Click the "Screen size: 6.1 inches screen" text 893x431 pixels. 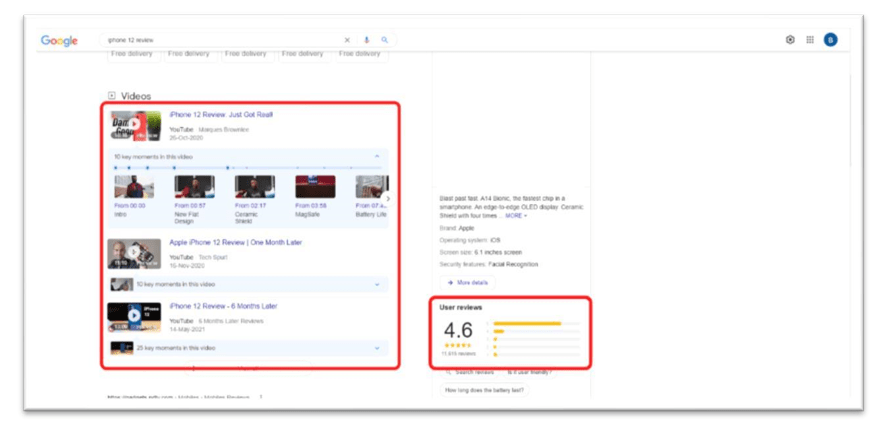(480, 252)
